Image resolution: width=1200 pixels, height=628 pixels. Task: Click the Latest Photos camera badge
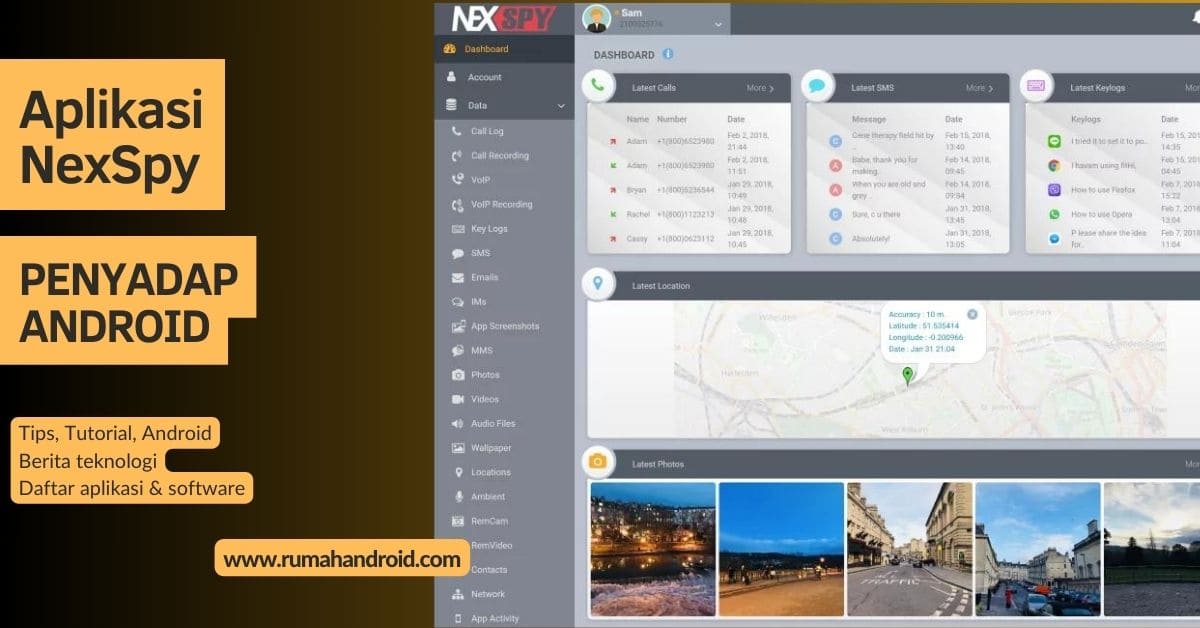pyautogui.click(x=598, y=461)
